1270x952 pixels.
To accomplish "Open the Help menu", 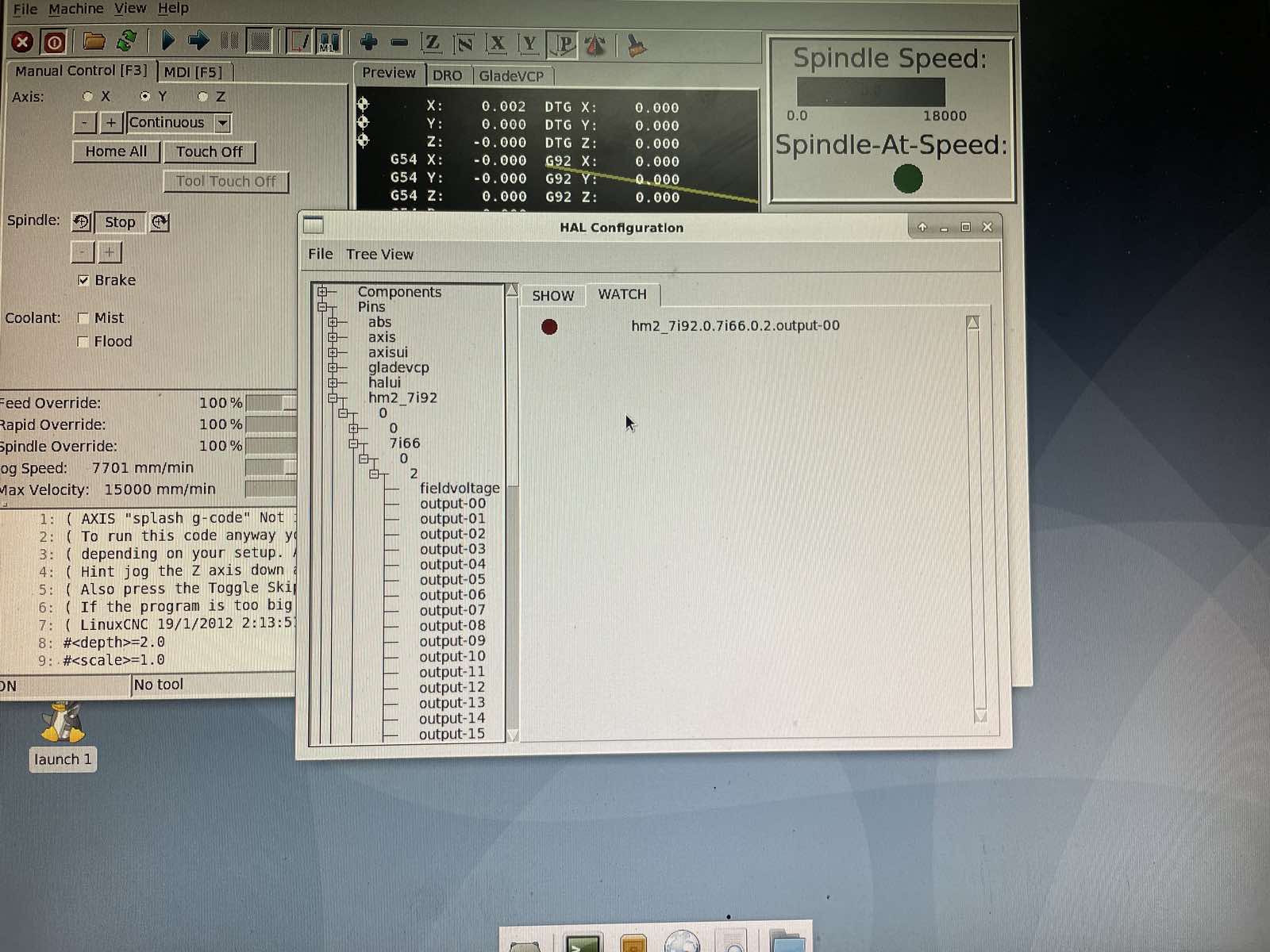I will (x=173, y=8).
